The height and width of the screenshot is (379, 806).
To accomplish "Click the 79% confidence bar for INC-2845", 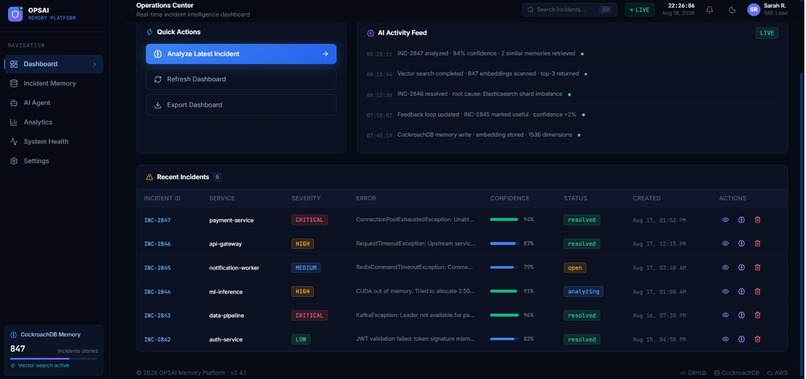I will pyautogui.click(x=504, y=267).
